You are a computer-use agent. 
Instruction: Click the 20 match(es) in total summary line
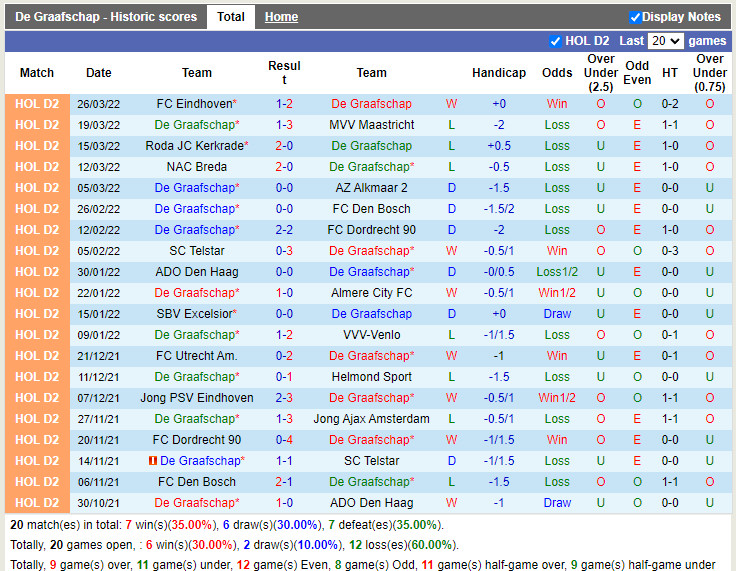point(227,525)
